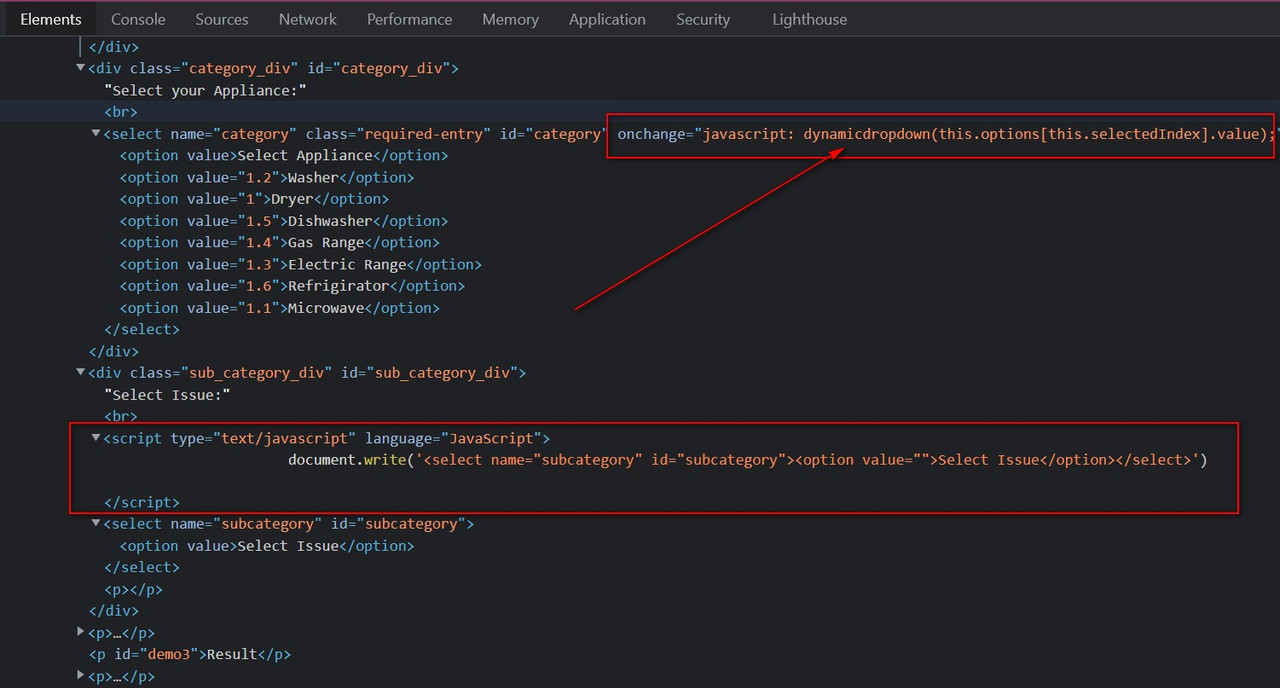The height and width of the screenshot is (688, 1280).
Task: Select the Gas Range option line
Action: click(280, 243)
